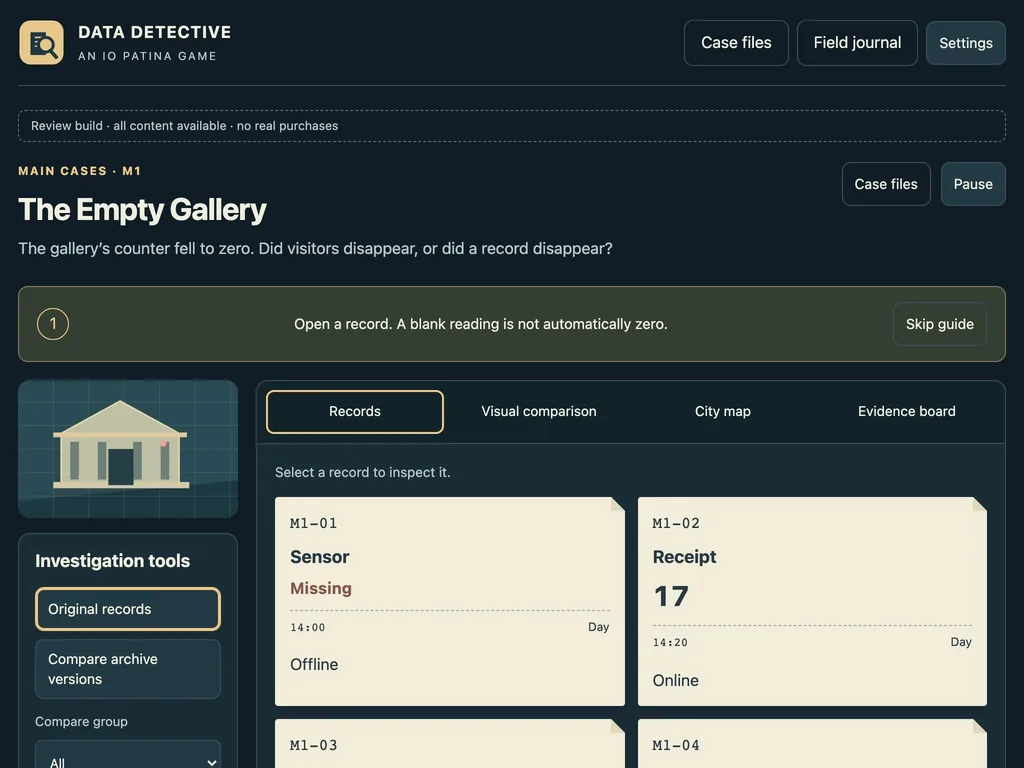
Task: Click the value 17 on Receipt card
Action: tap(671, 596)
